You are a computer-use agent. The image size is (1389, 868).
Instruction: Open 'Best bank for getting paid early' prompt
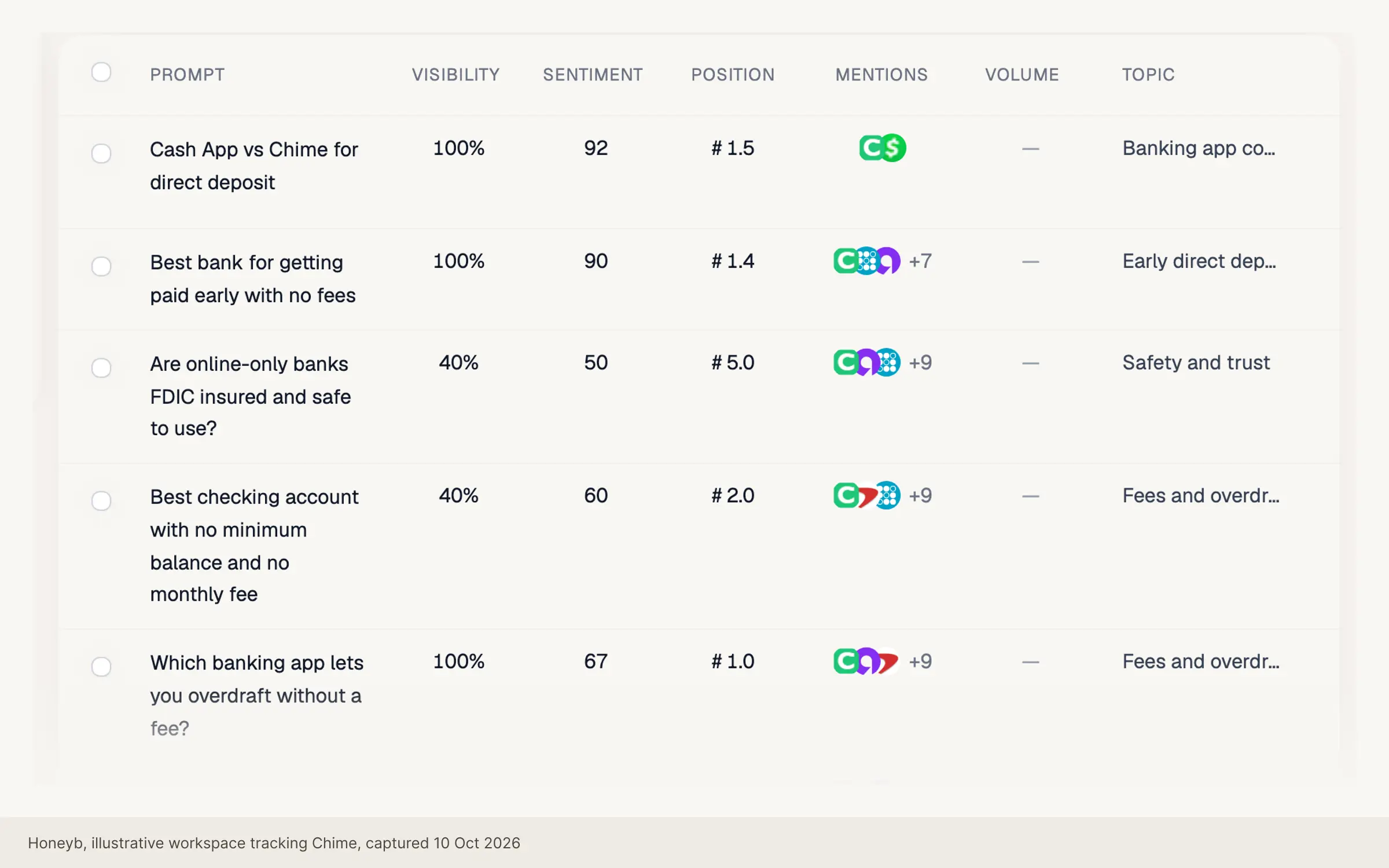pyautogui.click(x=253, y=279)
